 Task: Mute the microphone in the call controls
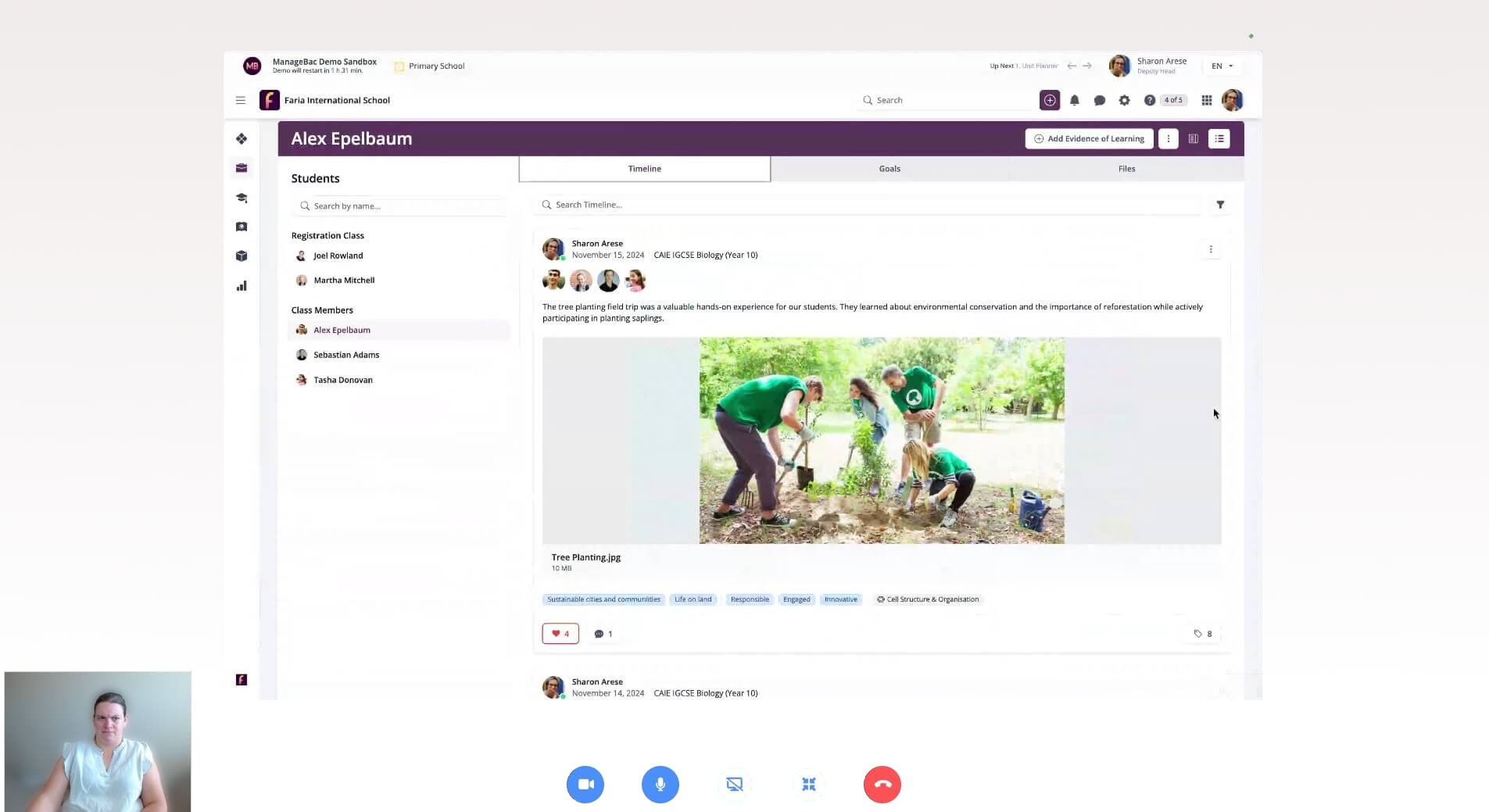(660, 784)
